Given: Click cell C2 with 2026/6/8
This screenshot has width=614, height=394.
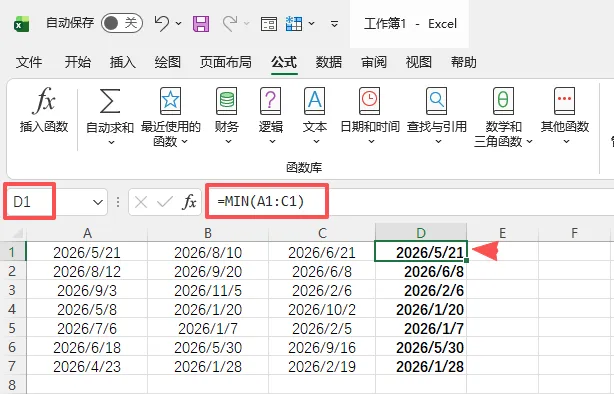Looking at the screenshot, I should (322, 271).
